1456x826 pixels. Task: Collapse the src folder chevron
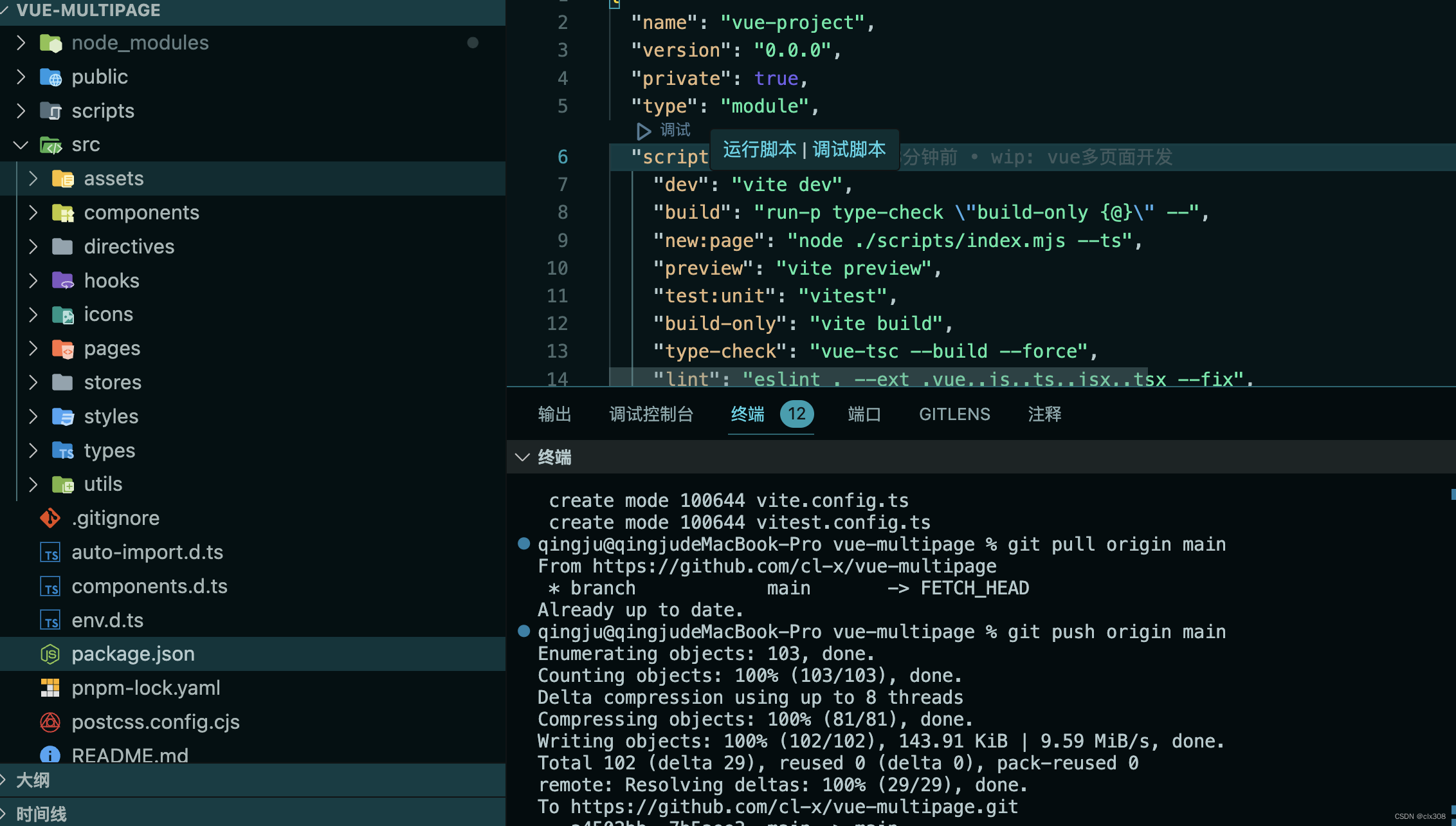tap(21, 145)
